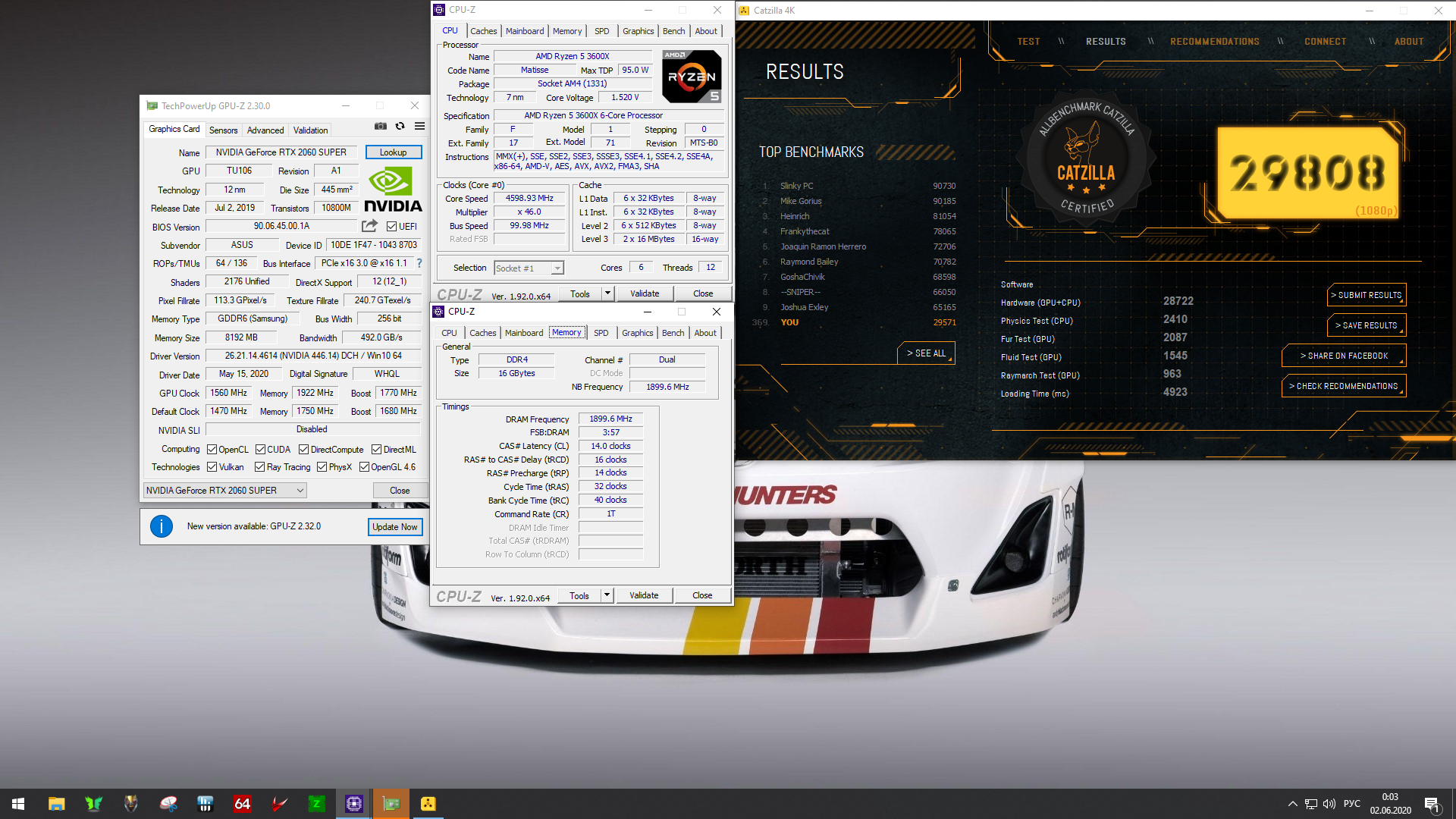1456x819 pixels.
Task: Toggle the OpenCL checkbox
Action: click(x=212, y=450)
